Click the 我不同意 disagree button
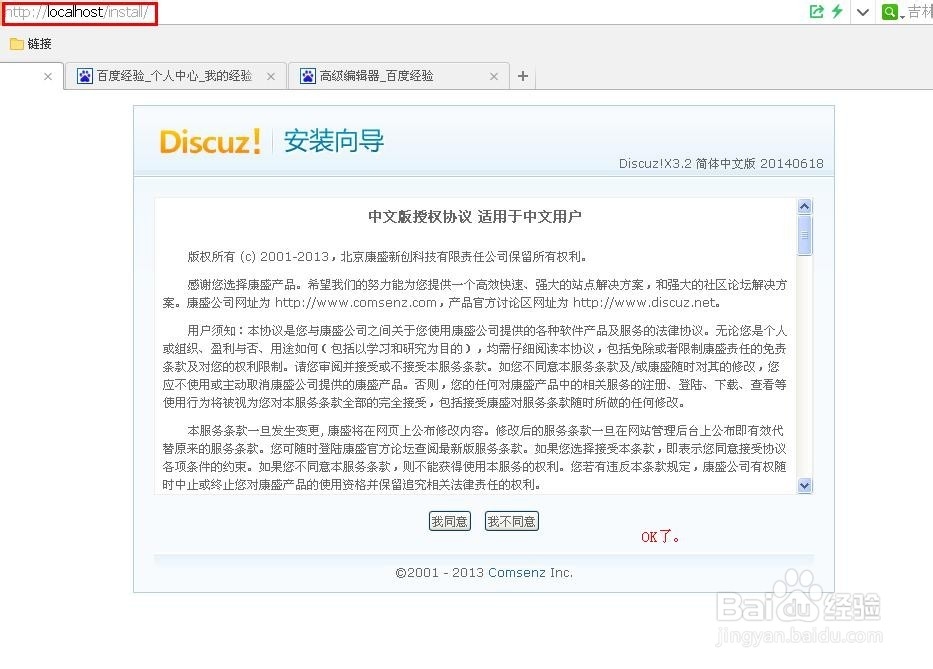 511,521
